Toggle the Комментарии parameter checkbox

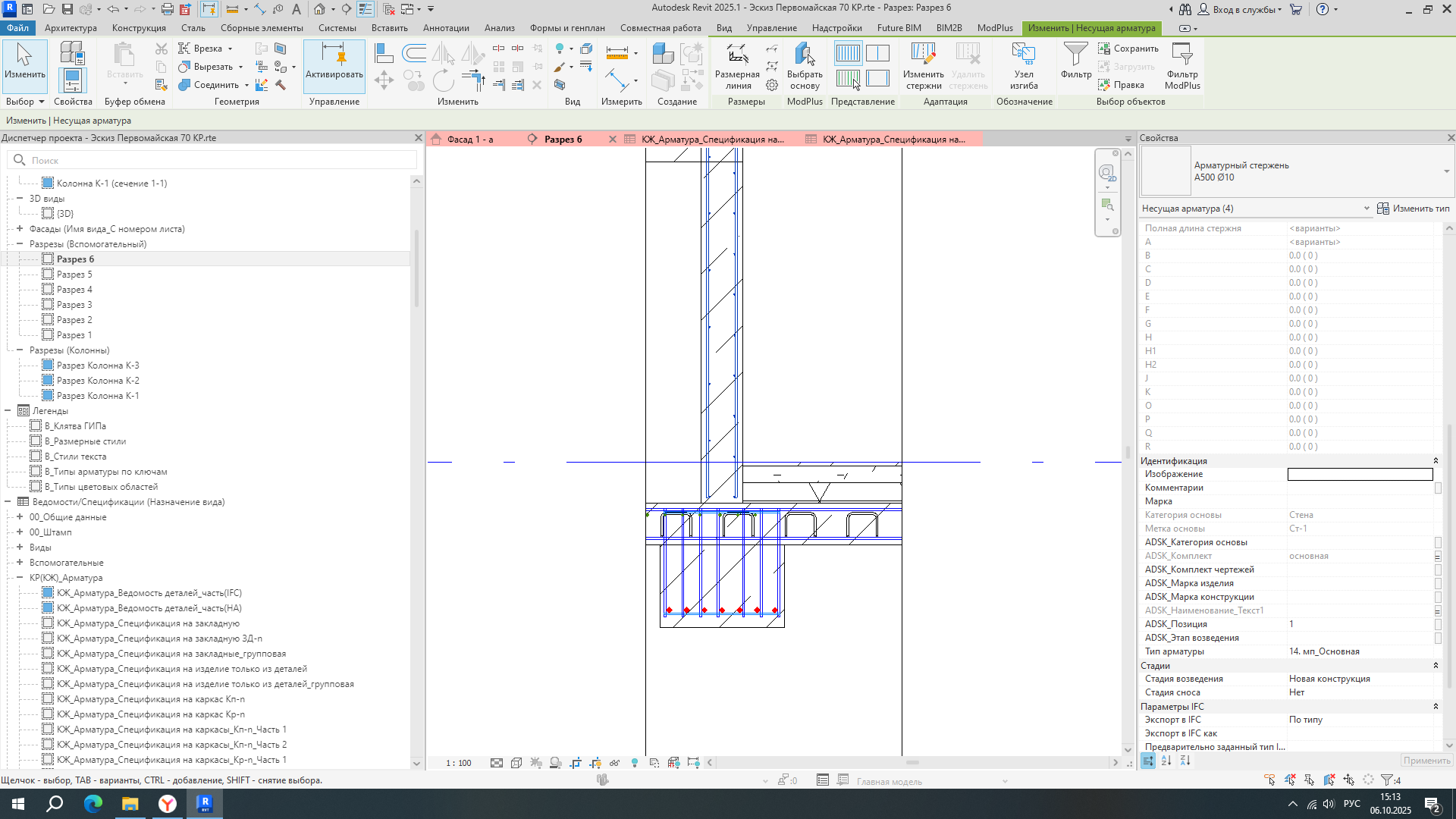pos(1438,488)
